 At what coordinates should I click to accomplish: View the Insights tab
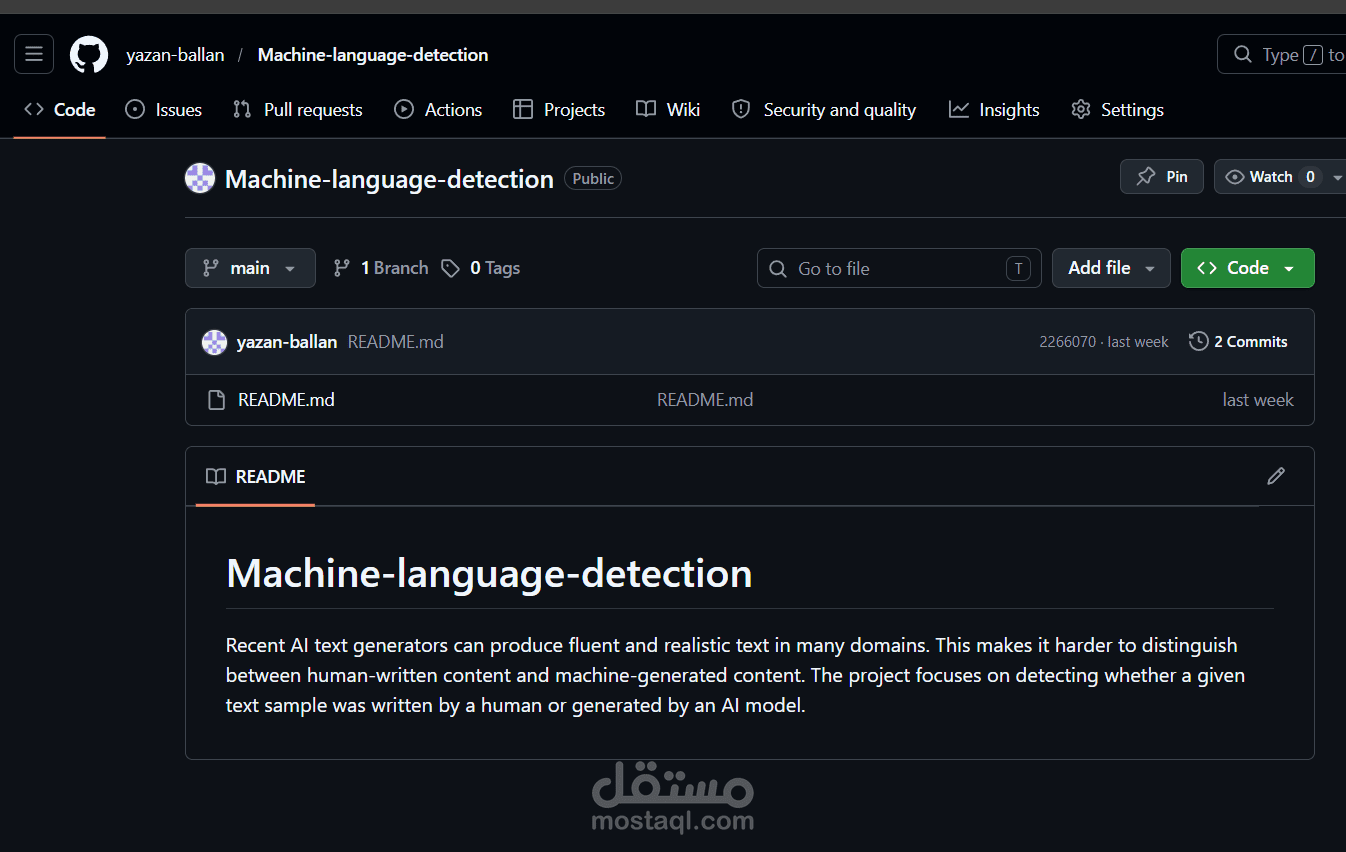(x=995, y=110)
